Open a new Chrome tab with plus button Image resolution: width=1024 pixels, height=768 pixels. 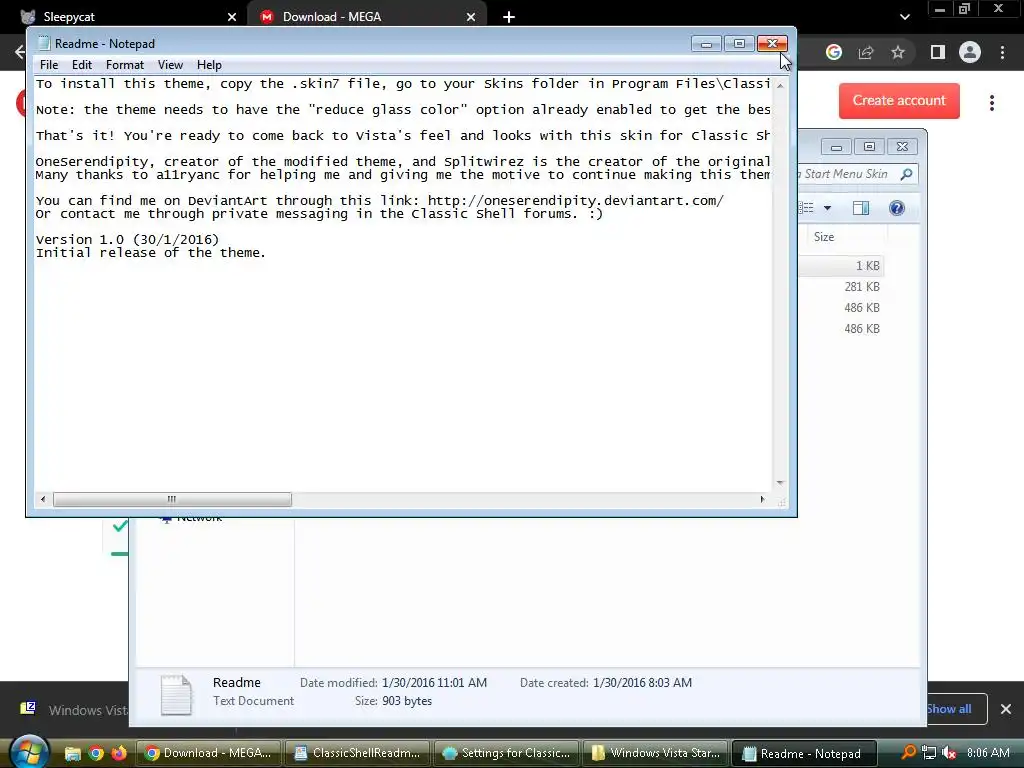pyautogui.click(x=509, y=17)
